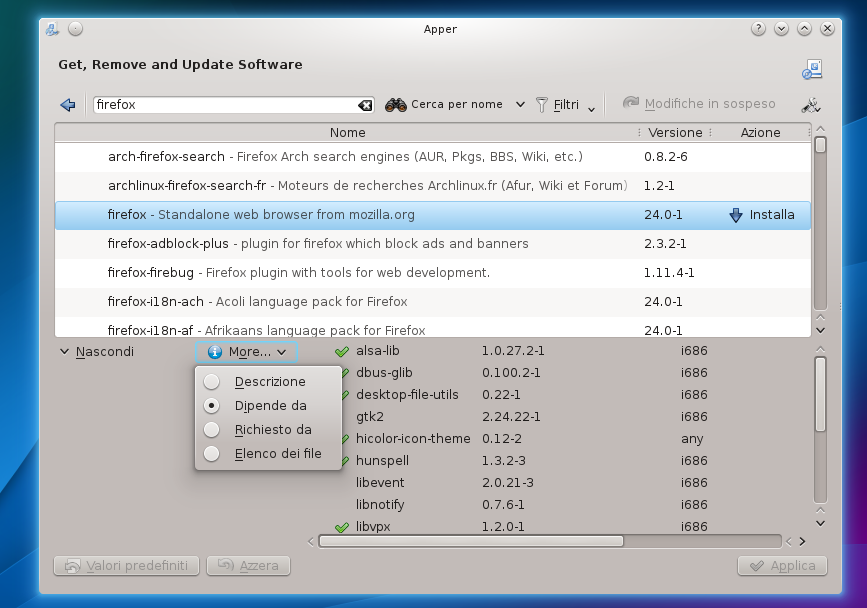Click the gtk2 dependency entry

pyautogui.click(x=370, y=417)
